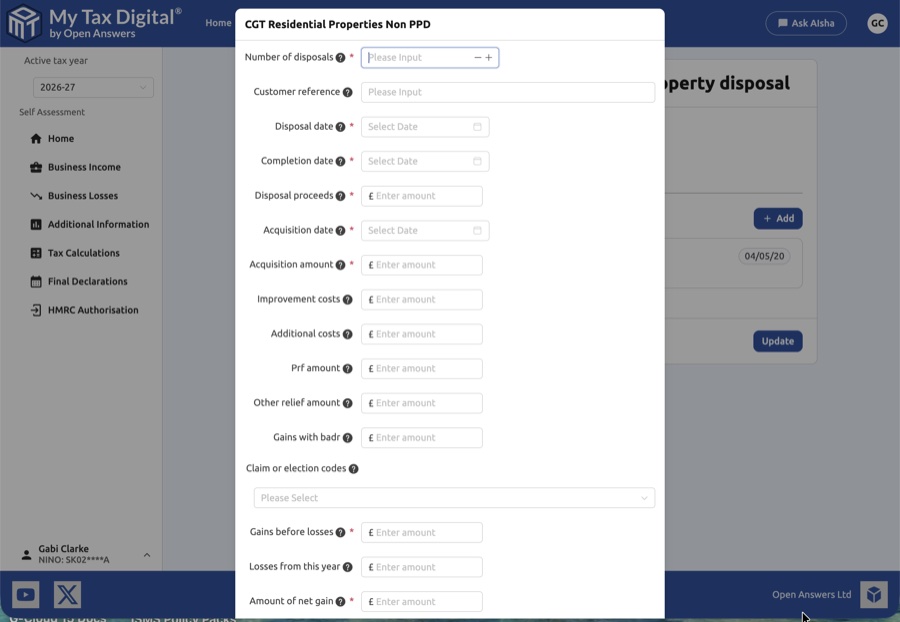Viewport: 900px width, 622px height.
Task: Click the Add button
Action: point(777,218)
